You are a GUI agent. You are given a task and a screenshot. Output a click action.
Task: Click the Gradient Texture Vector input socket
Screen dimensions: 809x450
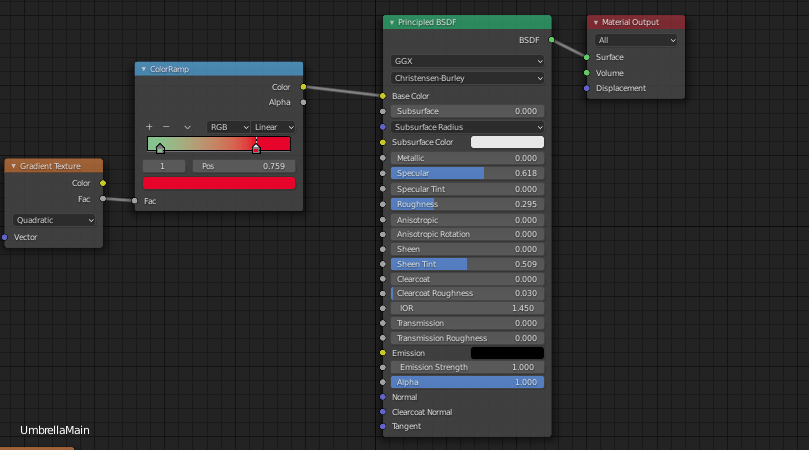(x=5, y=237)
